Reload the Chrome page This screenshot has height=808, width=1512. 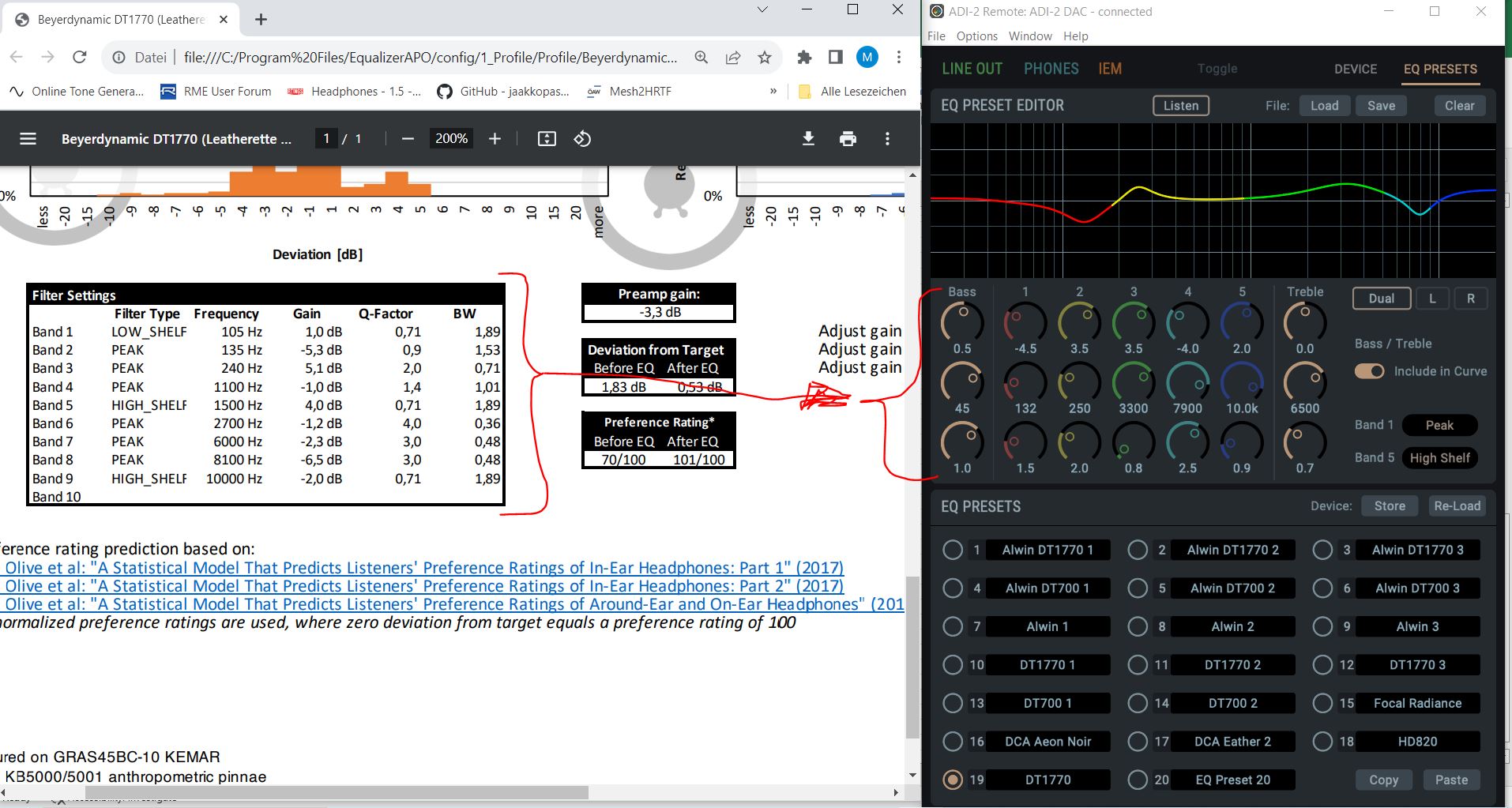pyautogui.click(x=79, y=57)
